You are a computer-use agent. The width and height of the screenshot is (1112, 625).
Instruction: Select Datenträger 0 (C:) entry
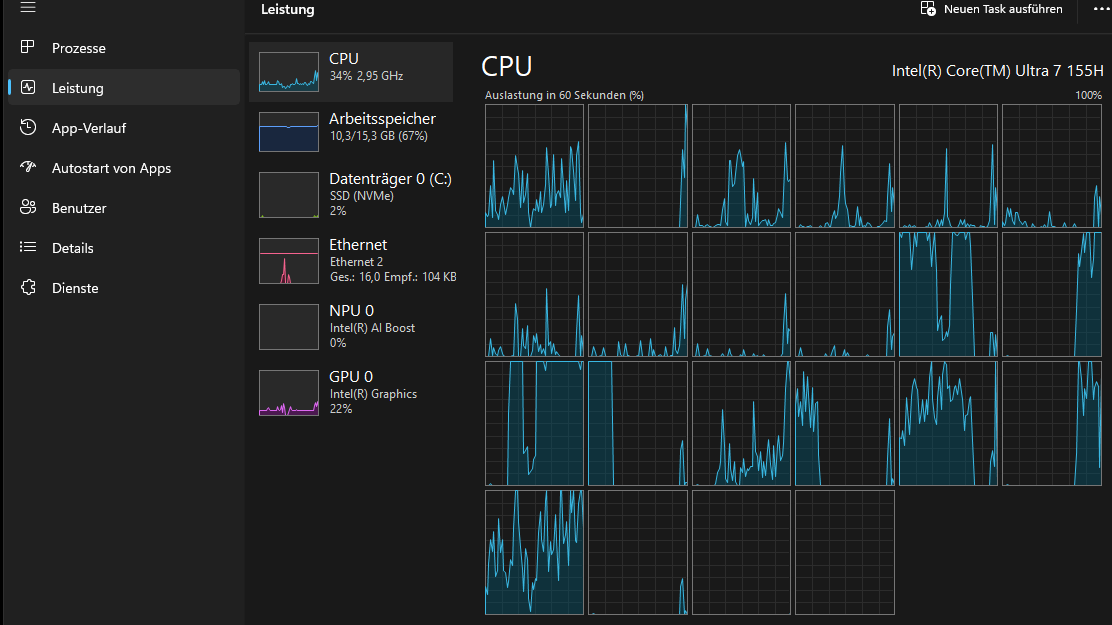pyautogui.click(x=351, y=194)
